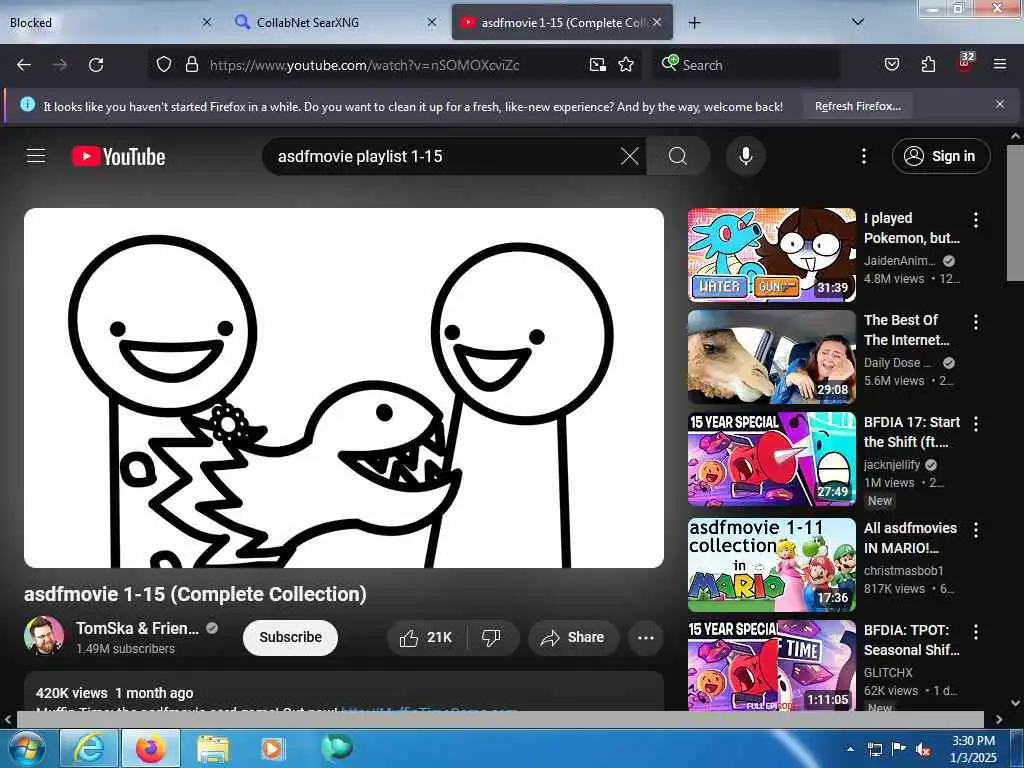1024x768 pixels.
Task: Open the description showing 420K views
Action: pos(344,692)
